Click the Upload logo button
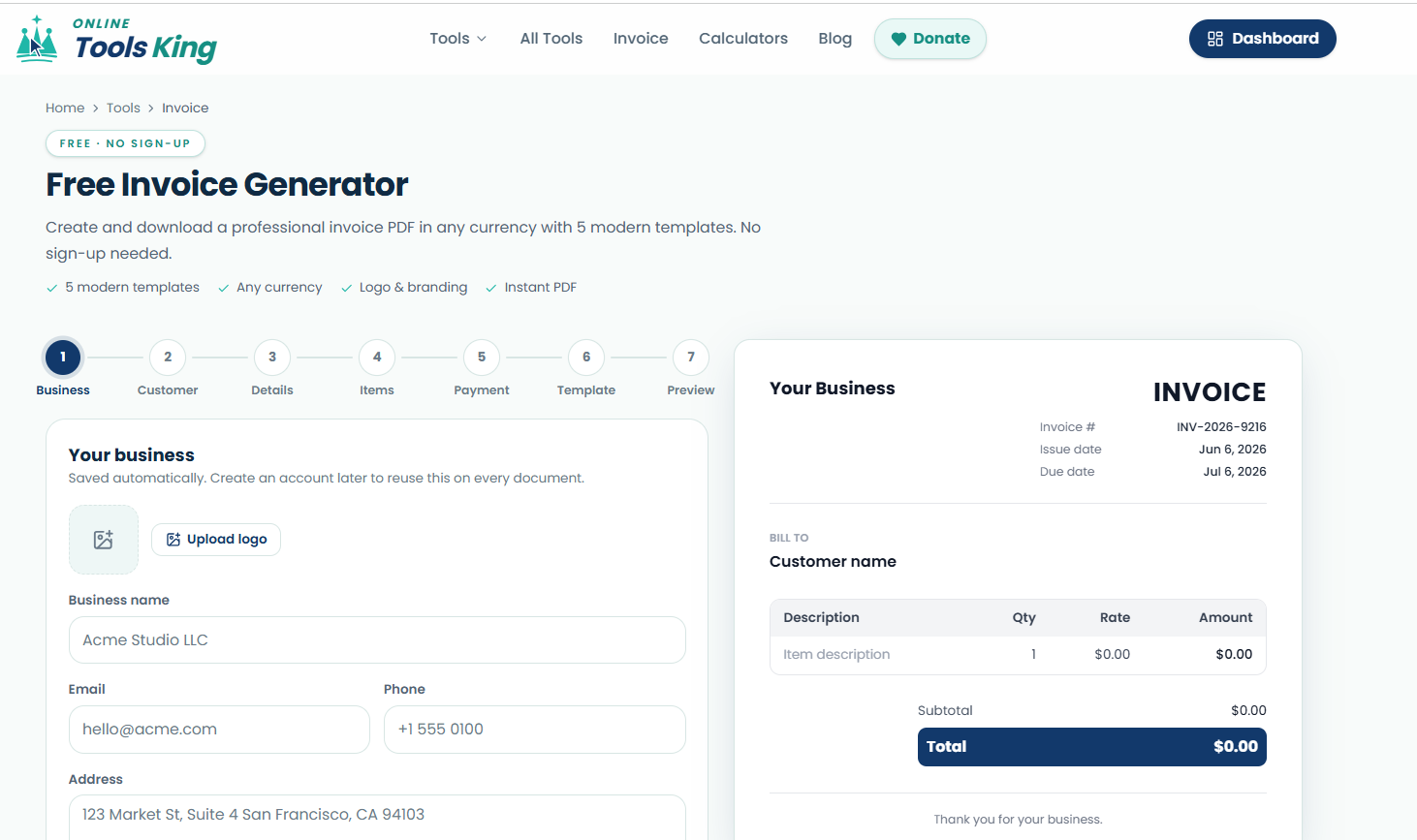The width and height of the screenshot is (1417, 840). (x=216, y=540)
